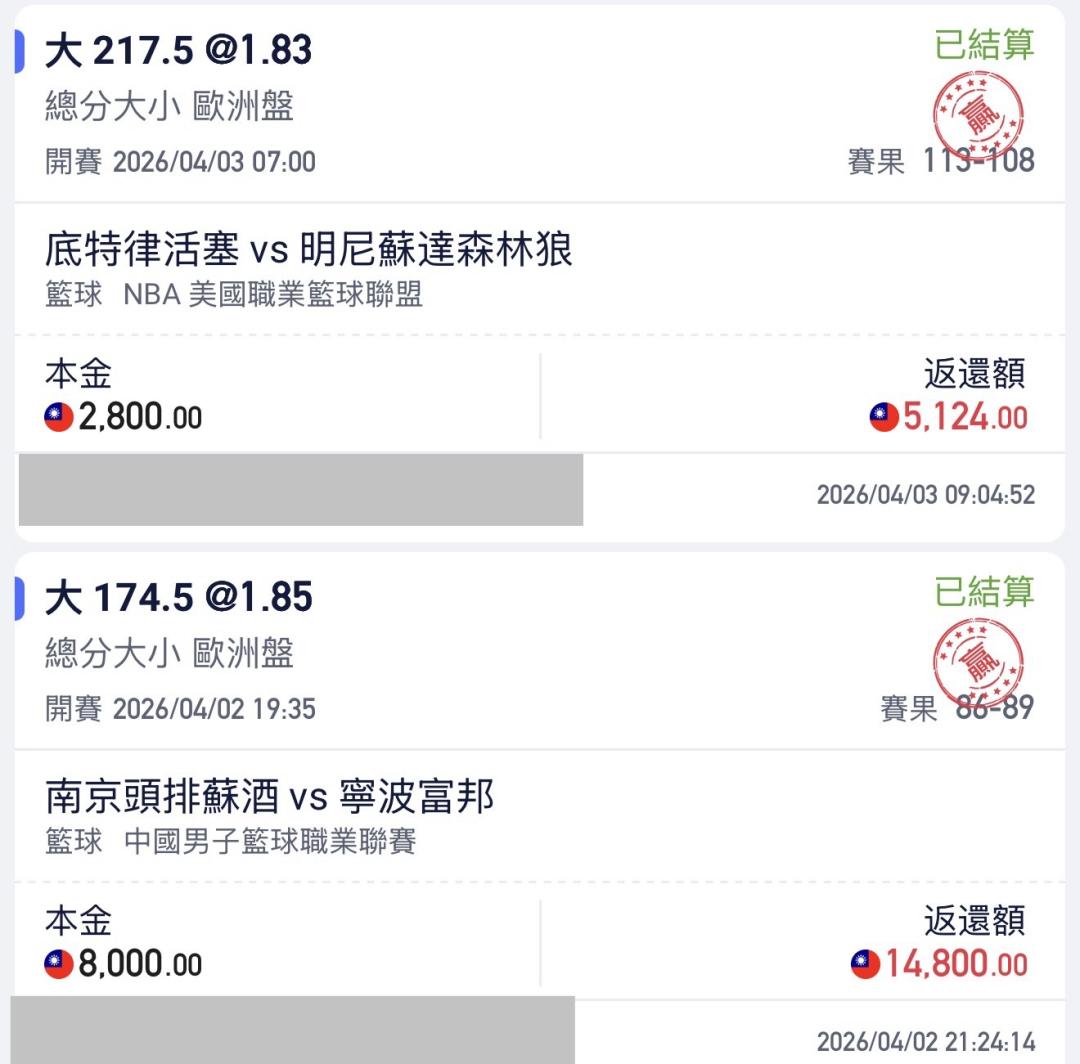Click the 2026/04/03 09:04:52 settlement timestamp
Image resolution: width=1080 pixels, height=1064 pixels.
point(925,495)
